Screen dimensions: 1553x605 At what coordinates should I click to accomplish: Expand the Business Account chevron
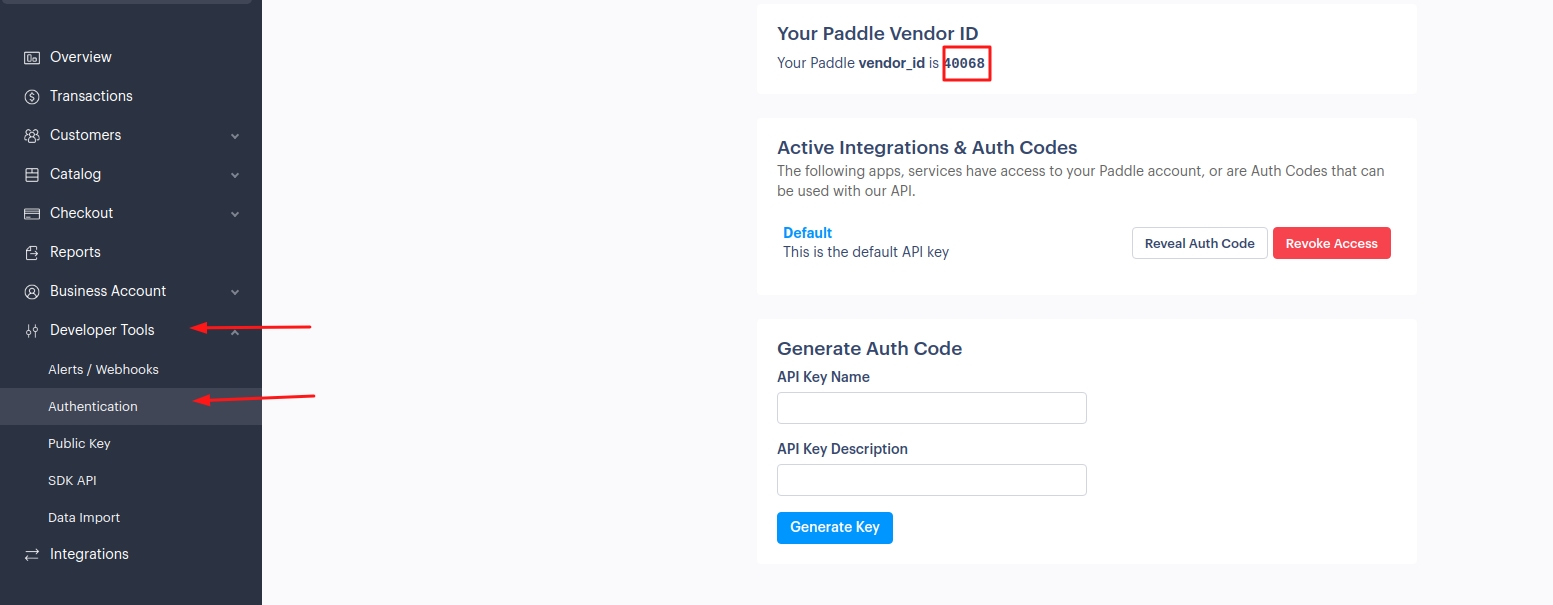pos(235,292)
